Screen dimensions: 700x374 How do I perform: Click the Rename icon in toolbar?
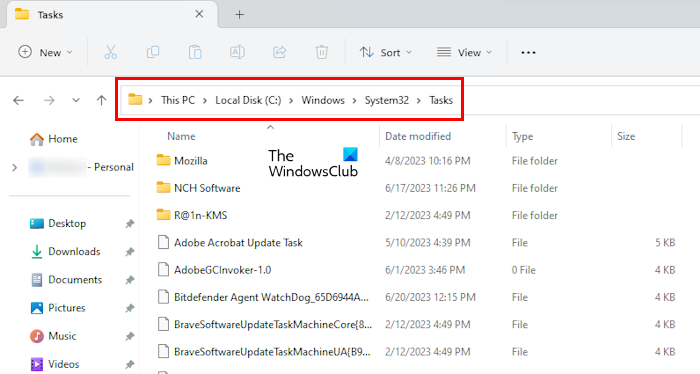[237, 52]
